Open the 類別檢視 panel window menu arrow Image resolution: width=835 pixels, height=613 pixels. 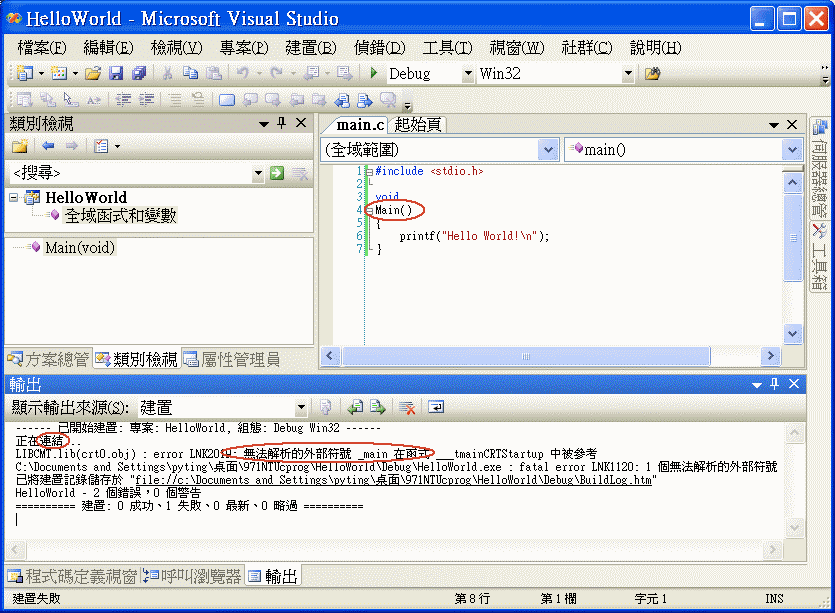click(264, 124)
